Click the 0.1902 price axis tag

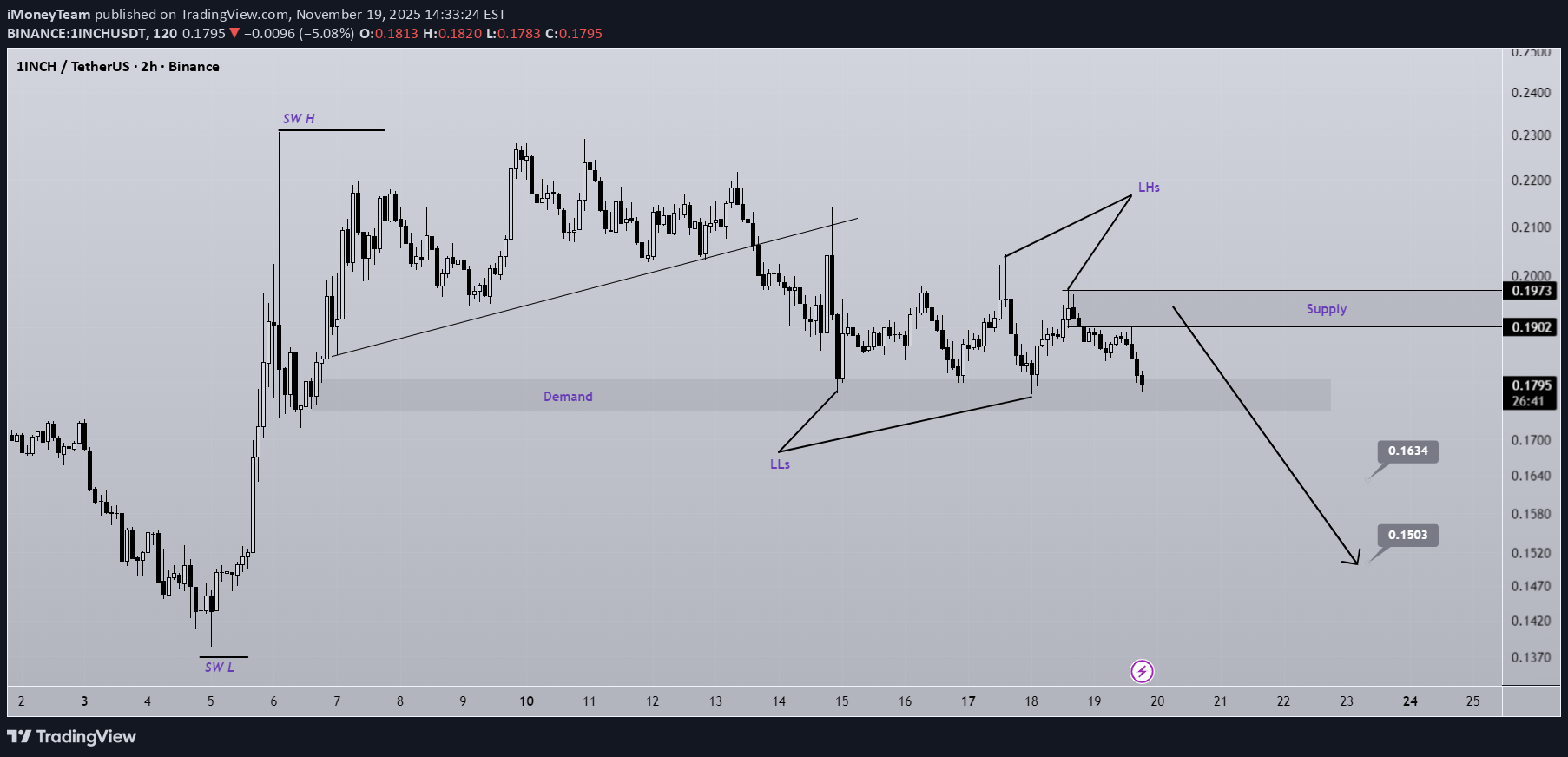[1531, 327]
